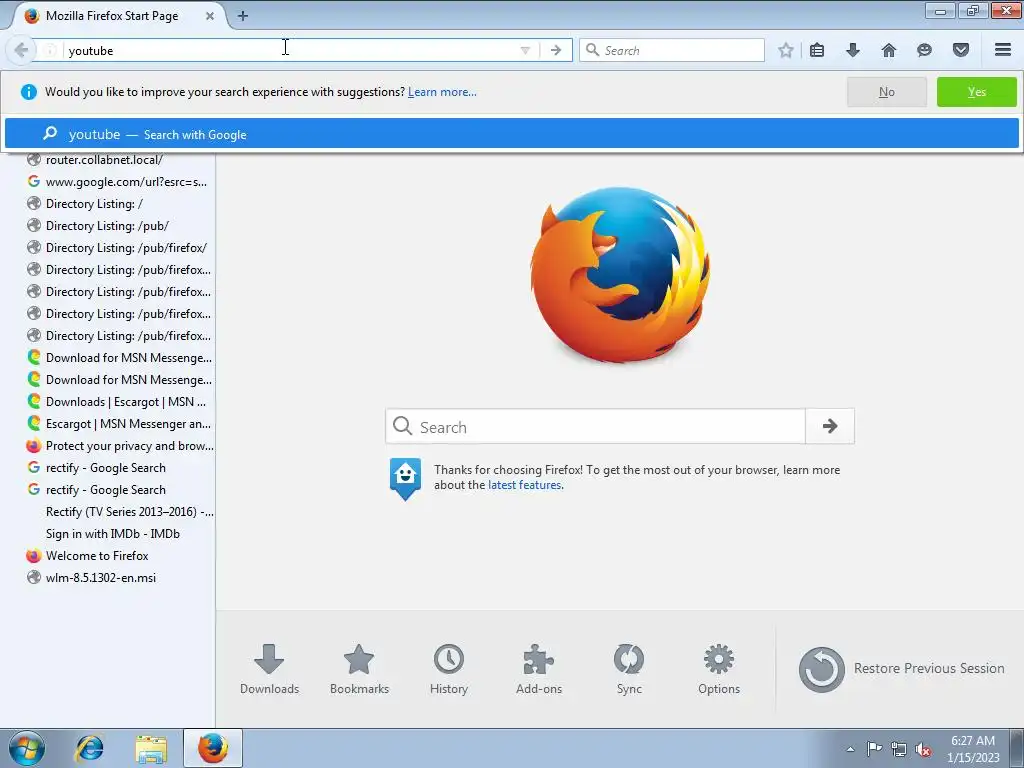This screenshot has height=768, width=1024.
Task: Click network tray icon
Action: [x=899, y=749]
